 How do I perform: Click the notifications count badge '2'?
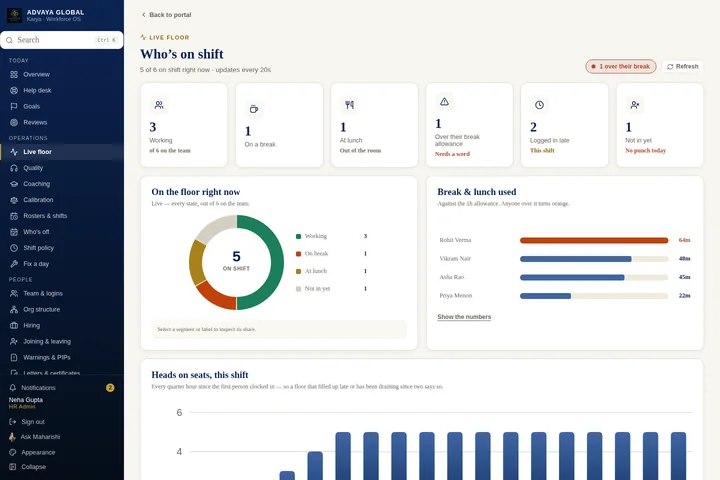pos(110,388)
